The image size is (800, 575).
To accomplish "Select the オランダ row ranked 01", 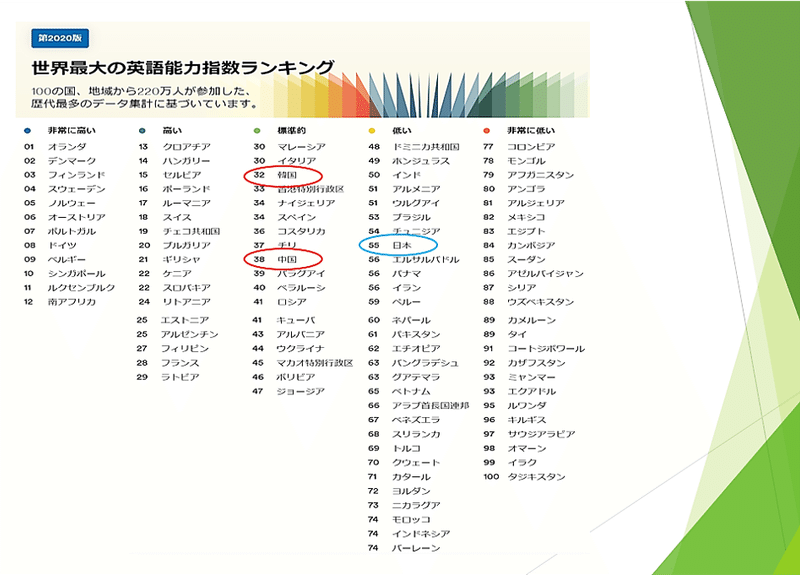I will coord(55,147).
